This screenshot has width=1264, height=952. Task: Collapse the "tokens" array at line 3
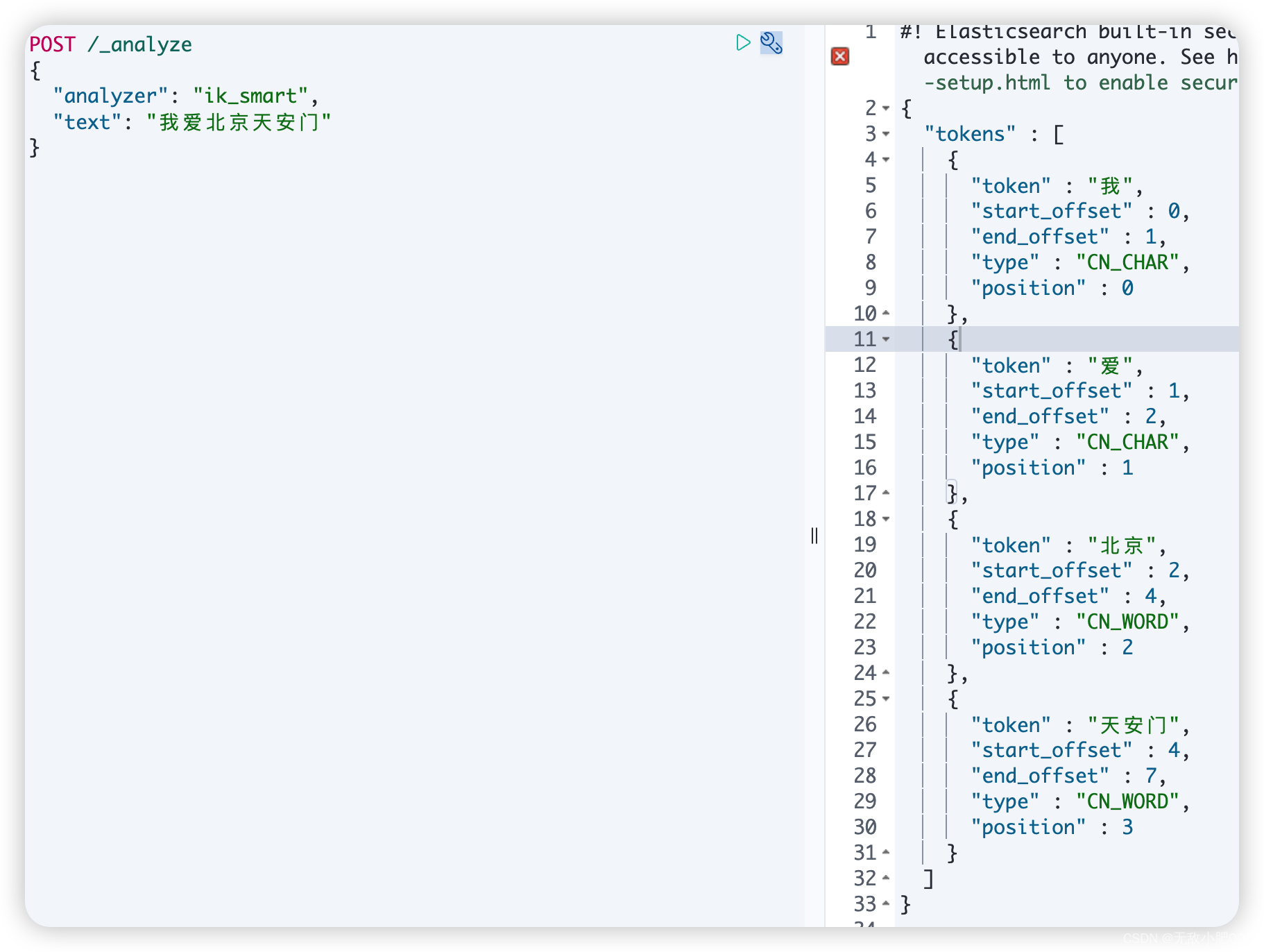click(886, 134)
